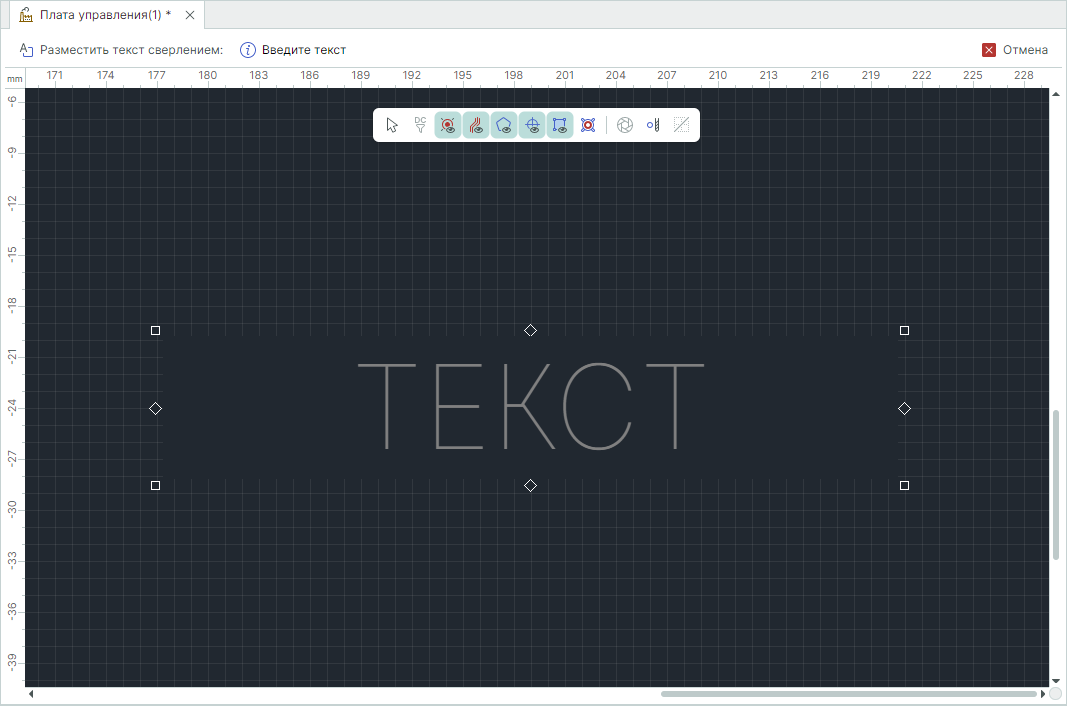Toggle crosshair target visibility icon
Viewport: 1067px width, 706px height.
532,125
